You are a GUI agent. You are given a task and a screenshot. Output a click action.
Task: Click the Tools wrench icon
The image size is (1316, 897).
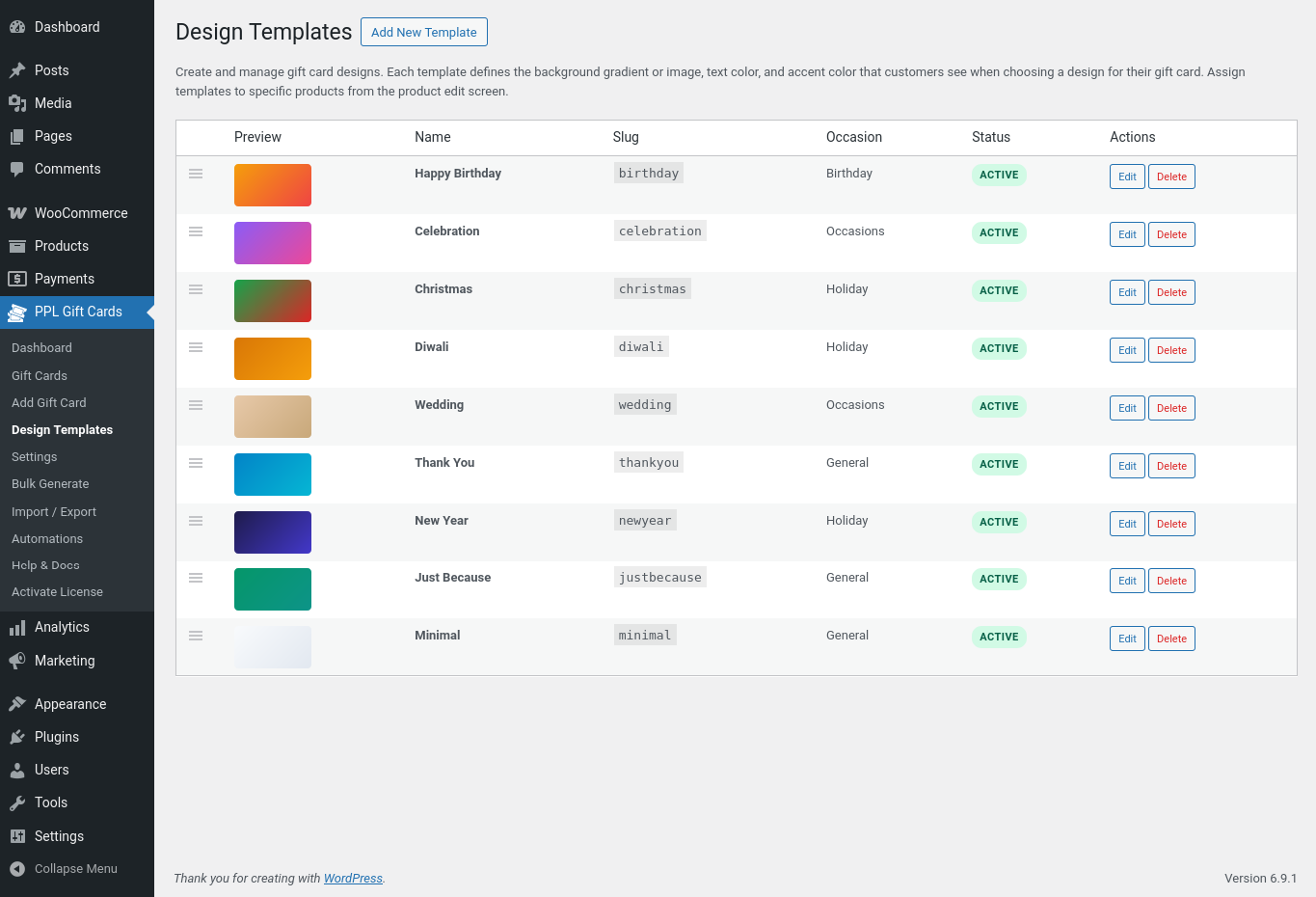(x=17, y=802)
